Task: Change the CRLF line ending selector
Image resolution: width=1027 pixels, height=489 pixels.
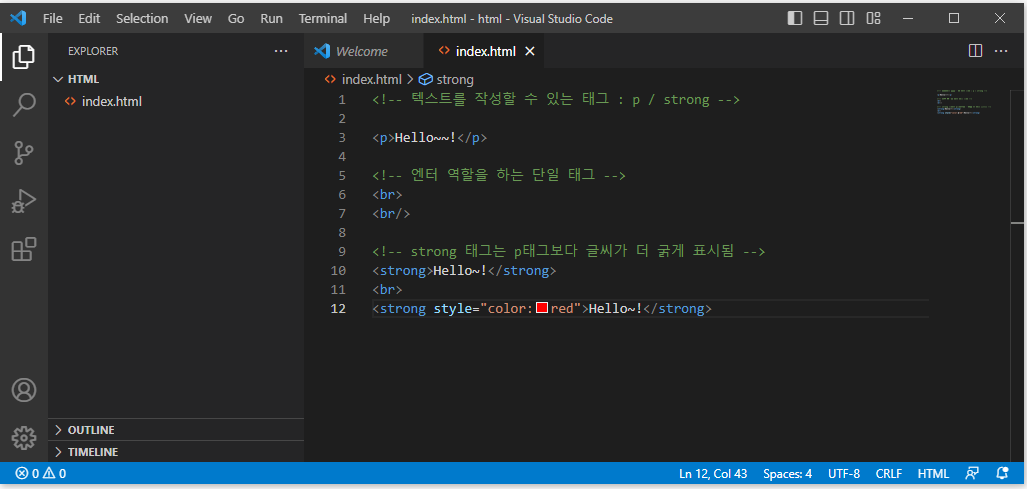Action: [x=888, y=473]
